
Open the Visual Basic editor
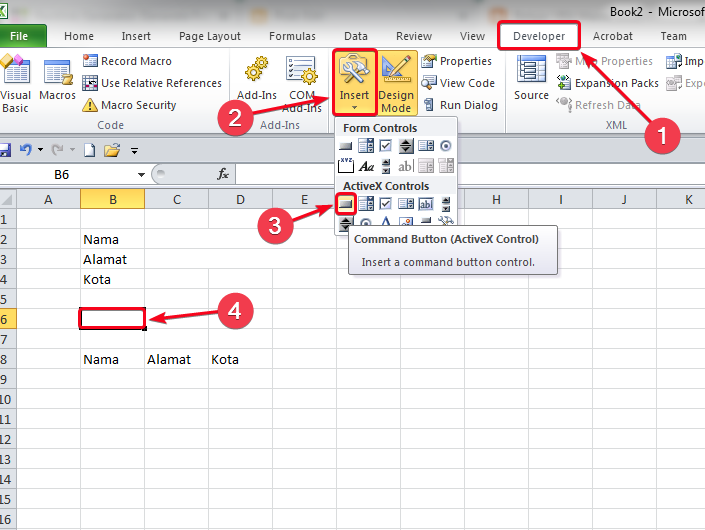coord(15,83)
